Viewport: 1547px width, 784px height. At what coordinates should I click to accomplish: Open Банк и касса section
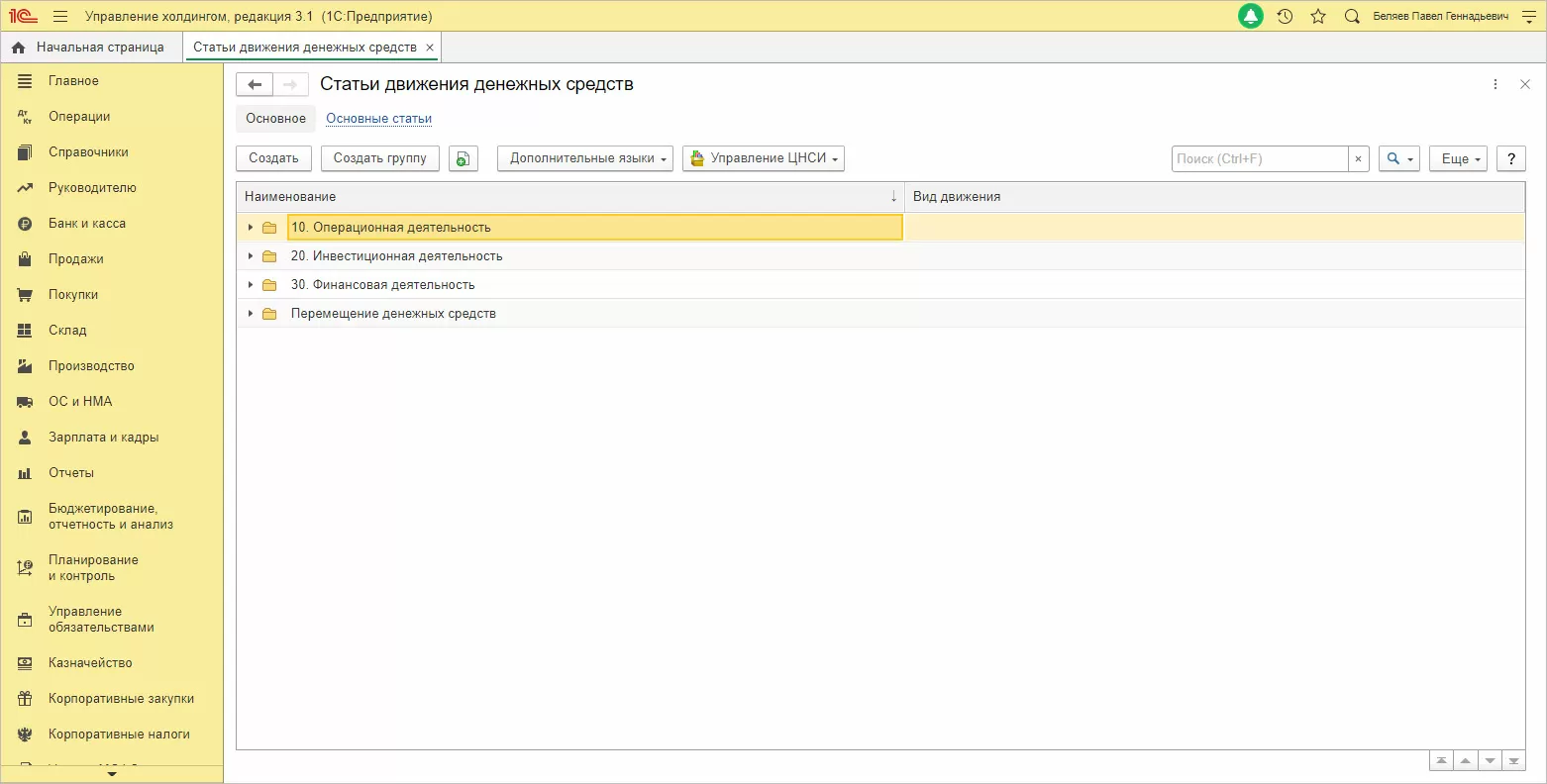(87, 224)
